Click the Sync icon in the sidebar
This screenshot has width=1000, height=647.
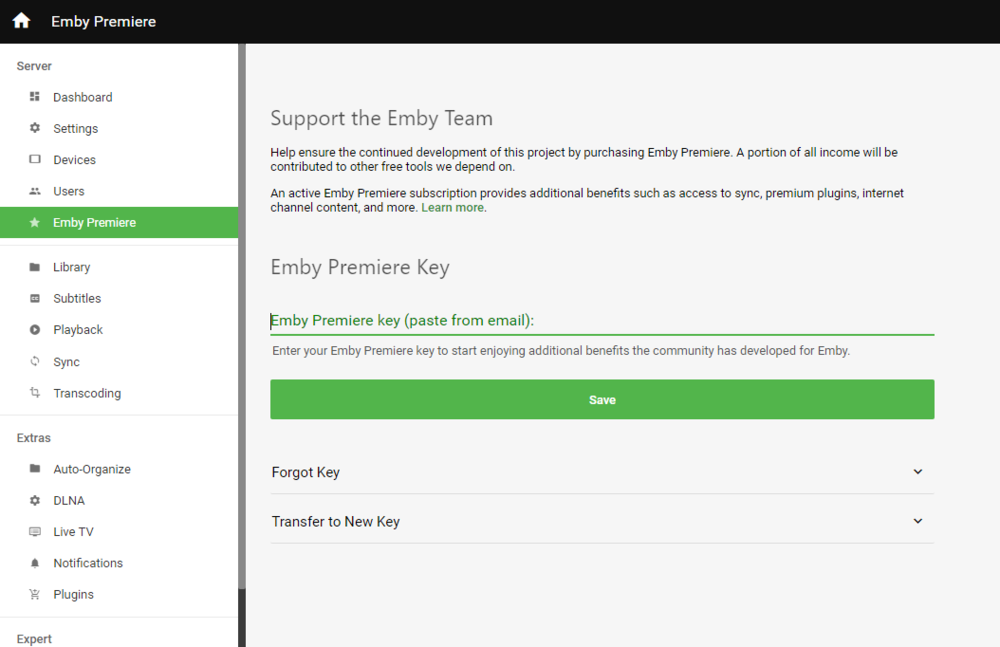pyautogui.click(x=36, y=361)
